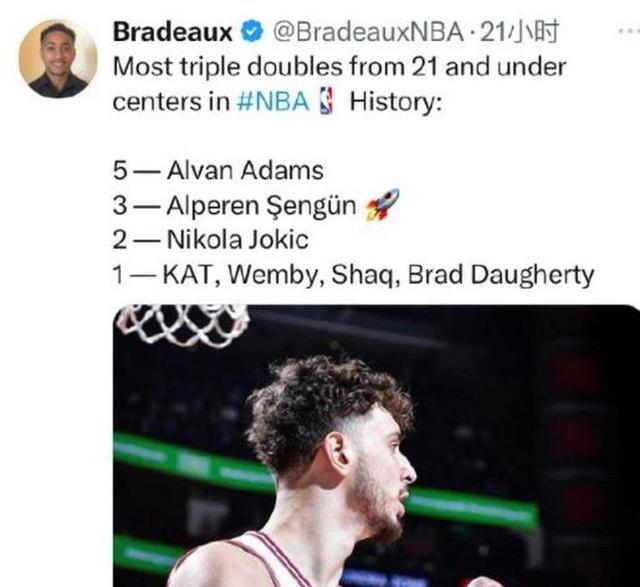Image resolution: width=640 pixels, height=587 pixels.
Task: Click the blue verified checkmark badge
Action: click(x=252, y=31)
